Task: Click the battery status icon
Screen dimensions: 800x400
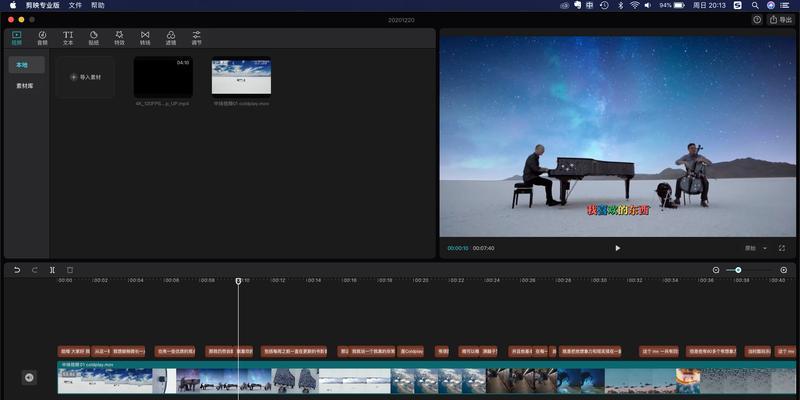Action: point(679,5)
